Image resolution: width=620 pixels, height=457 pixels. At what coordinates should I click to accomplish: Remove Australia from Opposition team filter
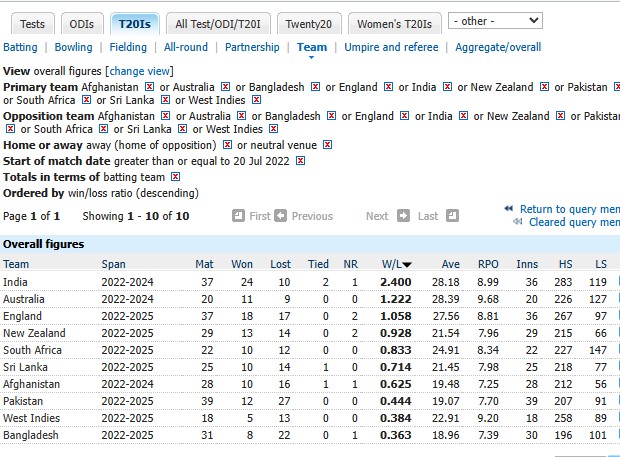point(241,116)
